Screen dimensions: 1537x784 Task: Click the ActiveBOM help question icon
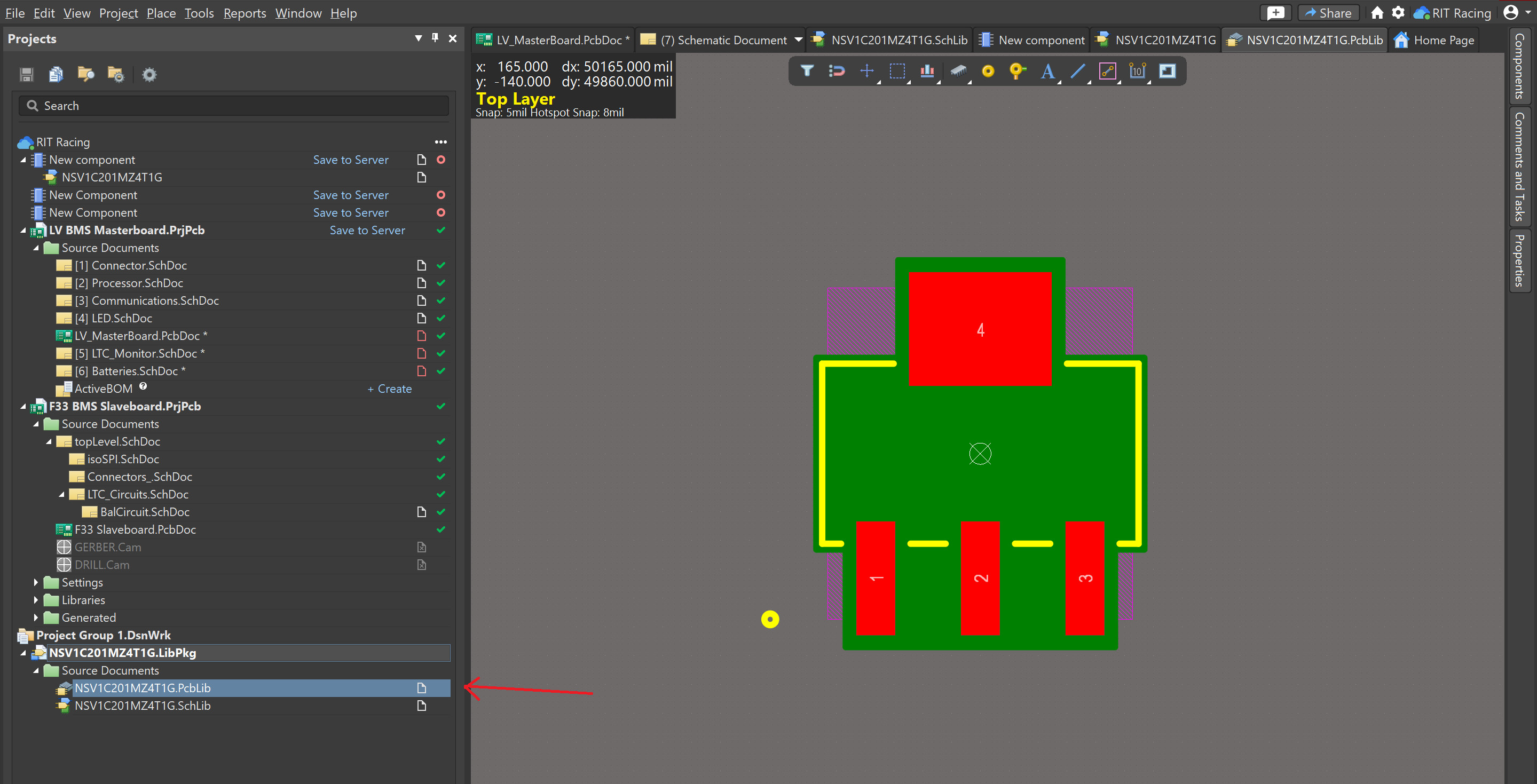click(143, 386)
